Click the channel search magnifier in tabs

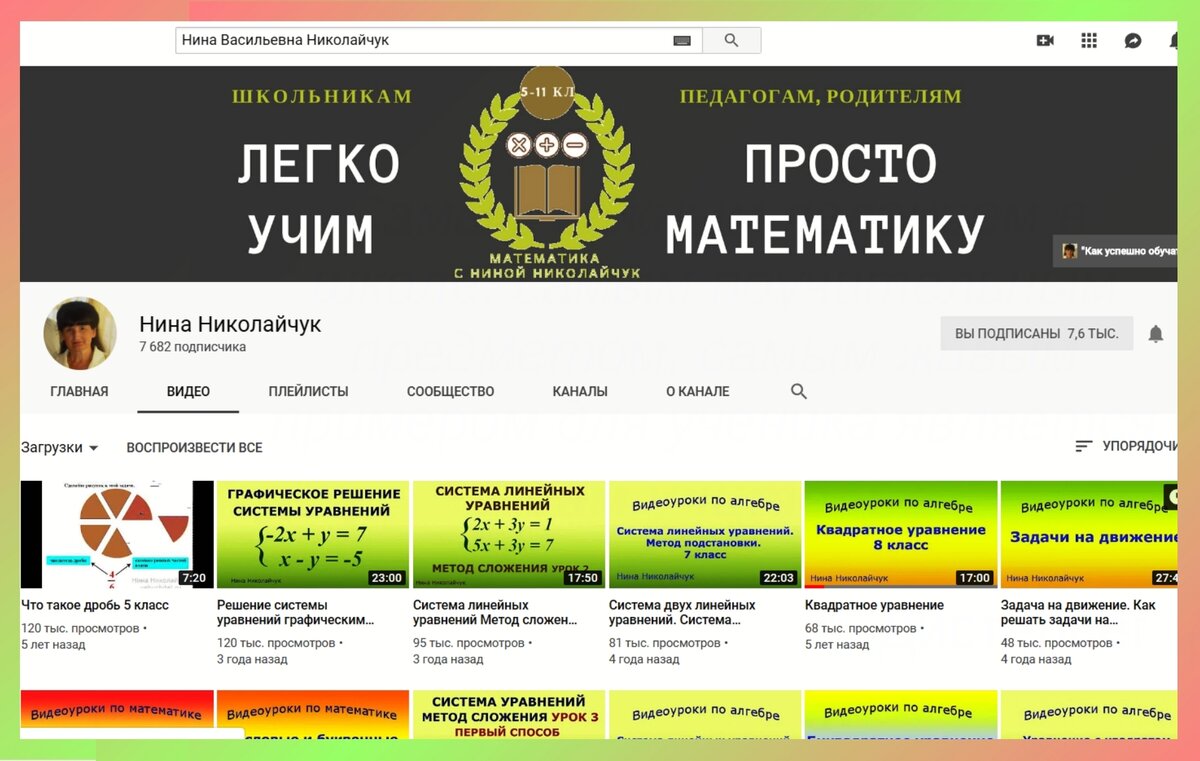tap(799, 391)
